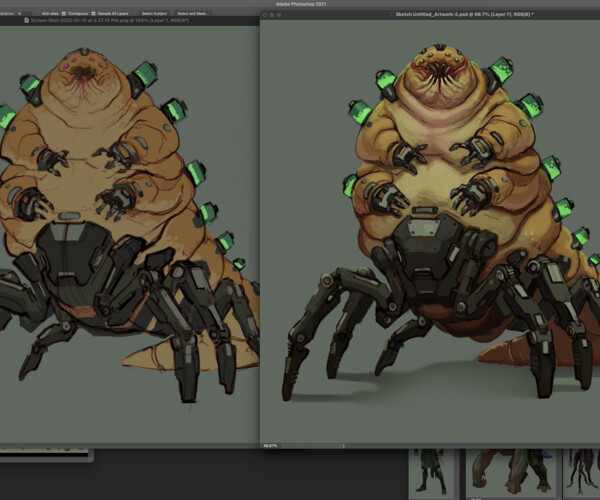Screen dimensions: 600x500
Task: Click the Adobe Photoshop 2021 title text
Action: (x=301, y=4)
